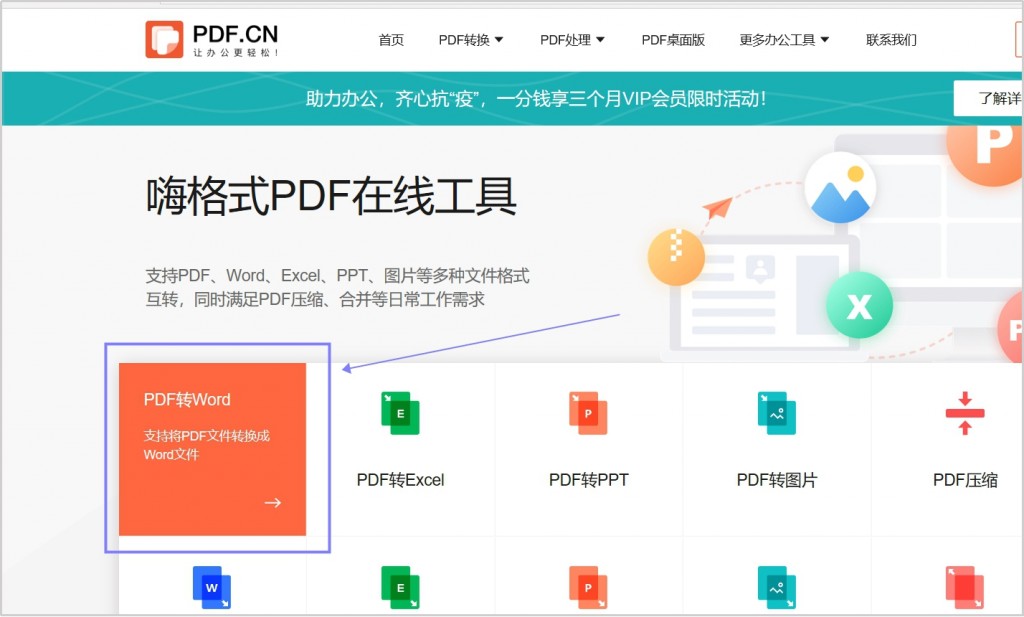Click the teal image icon in the second tool row

[776, 587]
